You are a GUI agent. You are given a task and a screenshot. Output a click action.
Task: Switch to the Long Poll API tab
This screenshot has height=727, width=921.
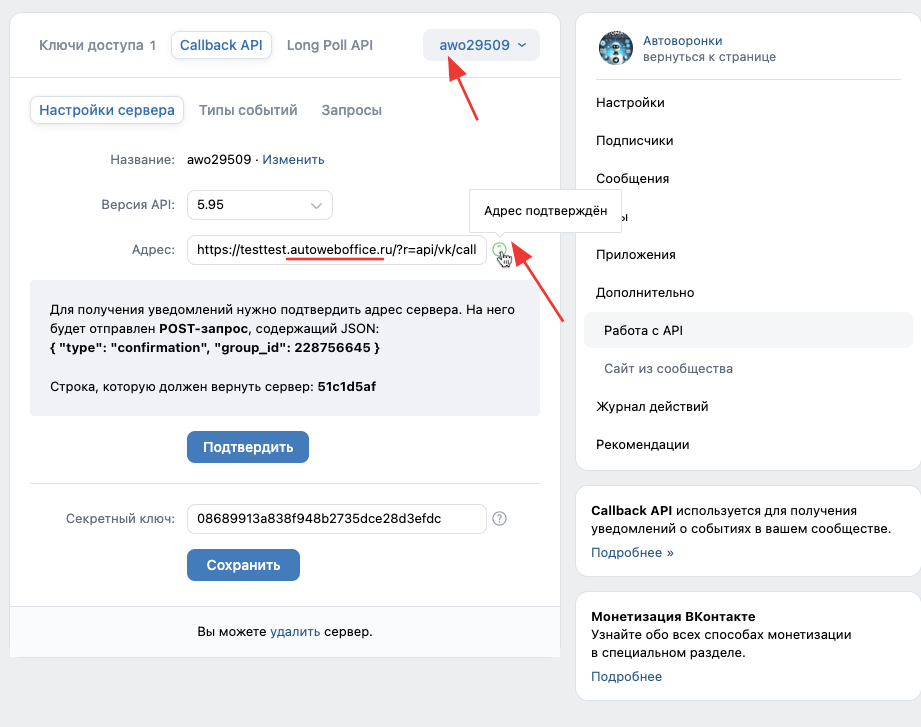point(329,45)
